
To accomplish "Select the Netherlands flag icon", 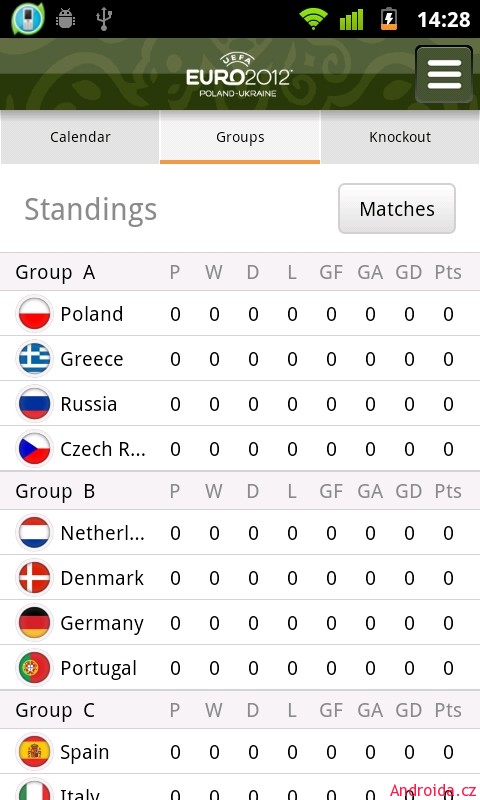I will coord(34,533).
